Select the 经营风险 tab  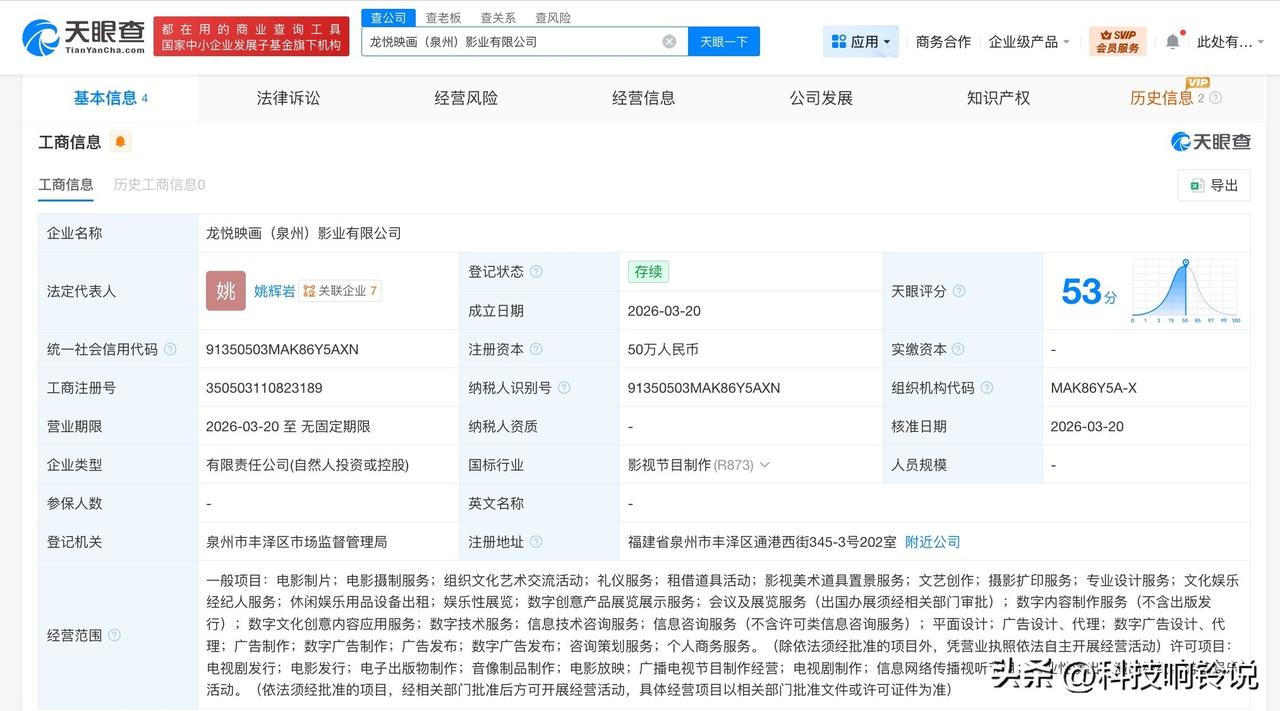coord(465,97)
